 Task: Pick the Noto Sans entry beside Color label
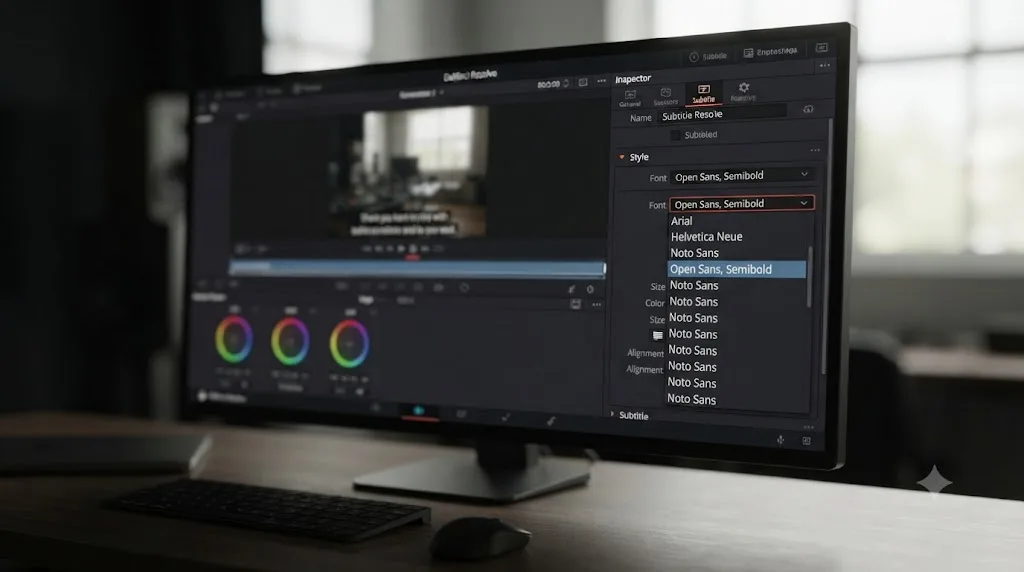pyautogui.click(x=693, y=302)
